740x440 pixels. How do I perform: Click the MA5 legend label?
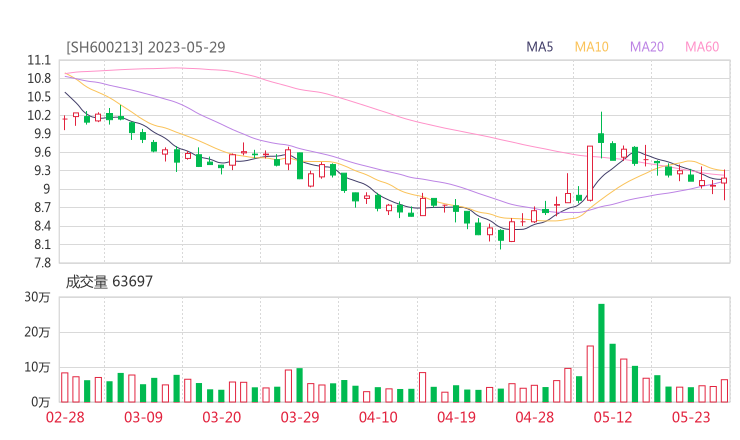539,47
